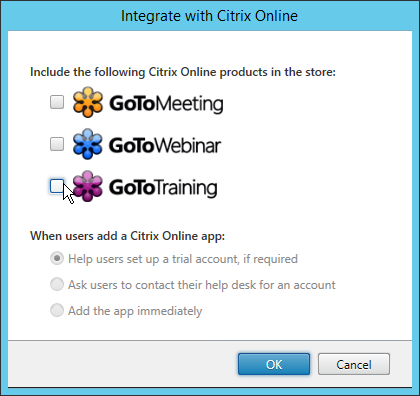Screen dimensions: 420x396
Task: Check the GoToTraining checkbox
Action: click(57, 186)
